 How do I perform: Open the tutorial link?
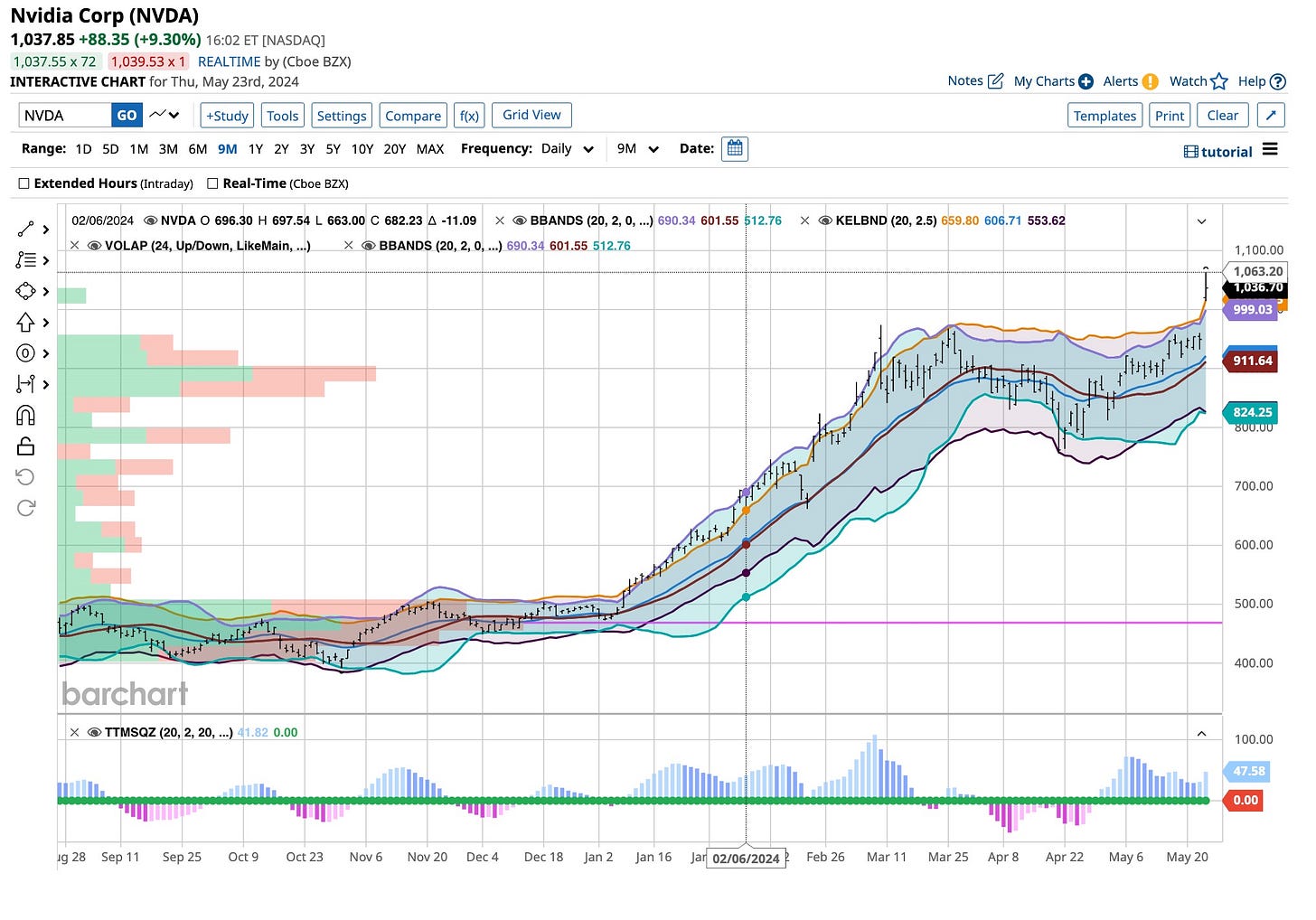[1218, 152]
